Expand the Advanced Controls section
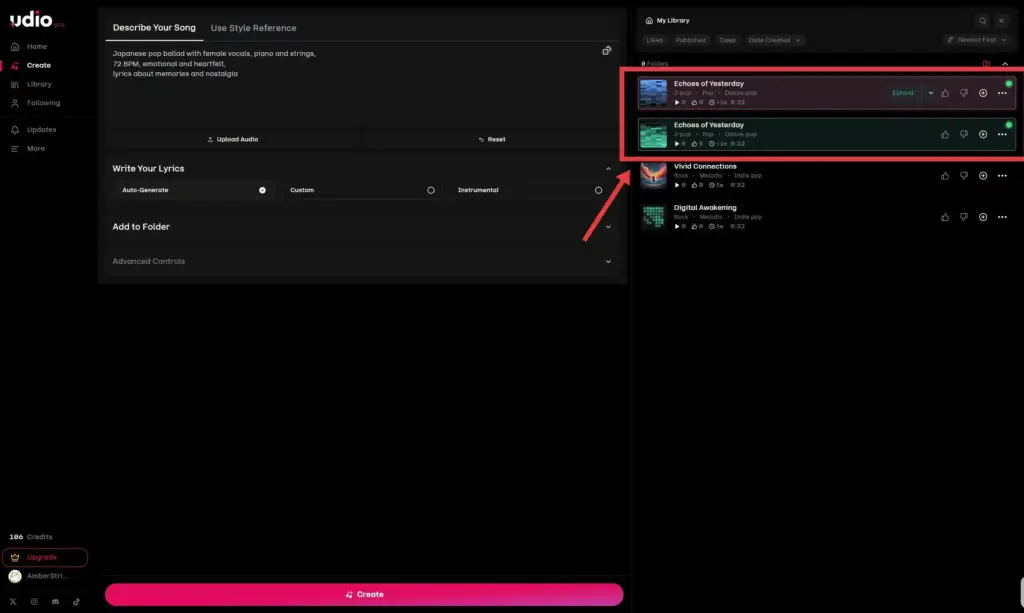The width and height of the screenshot is (1024, 613). (608, 262)
